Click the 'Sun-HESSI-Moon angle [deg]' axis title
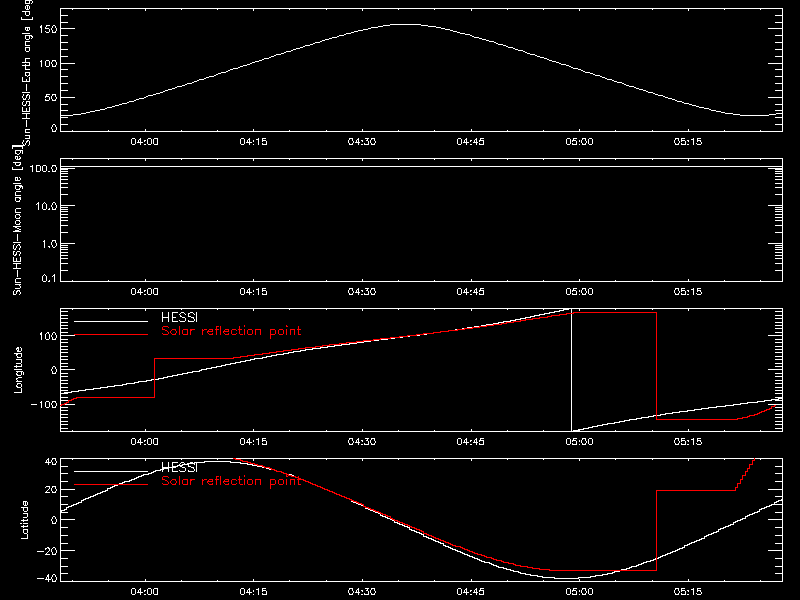 click(x=18, y=220)
